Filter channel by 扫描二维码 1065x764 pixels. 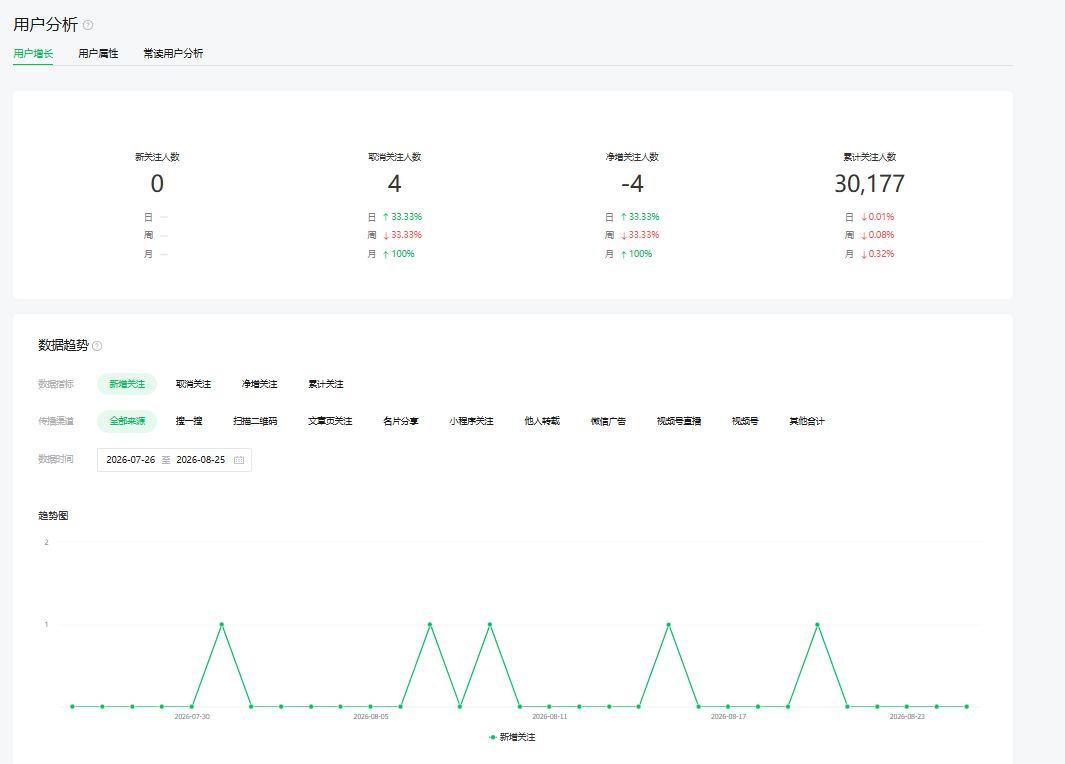click(255, 421)
